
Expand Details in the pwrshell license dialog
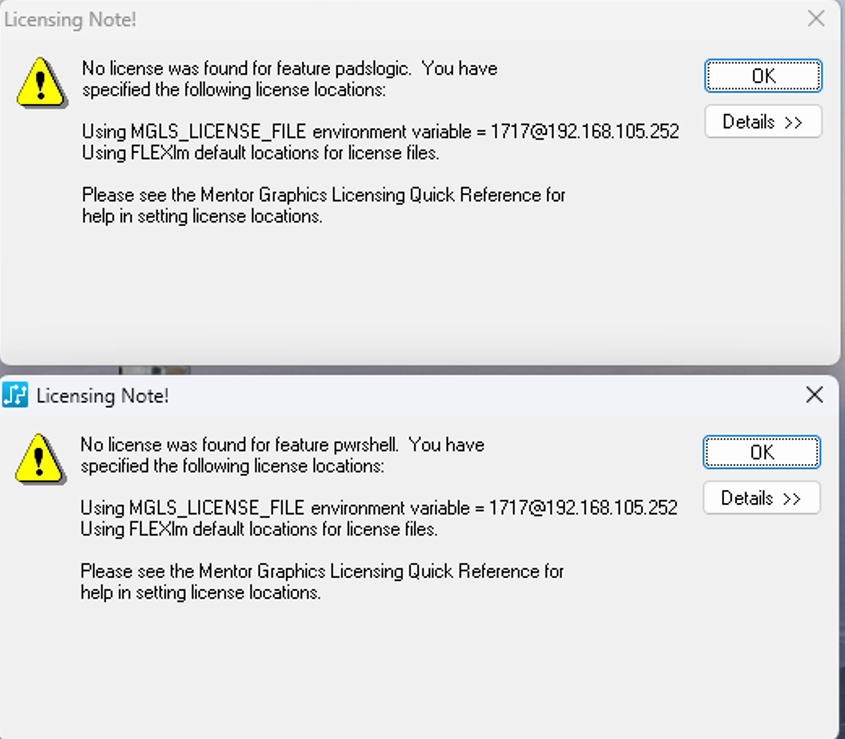coord(761,498)
